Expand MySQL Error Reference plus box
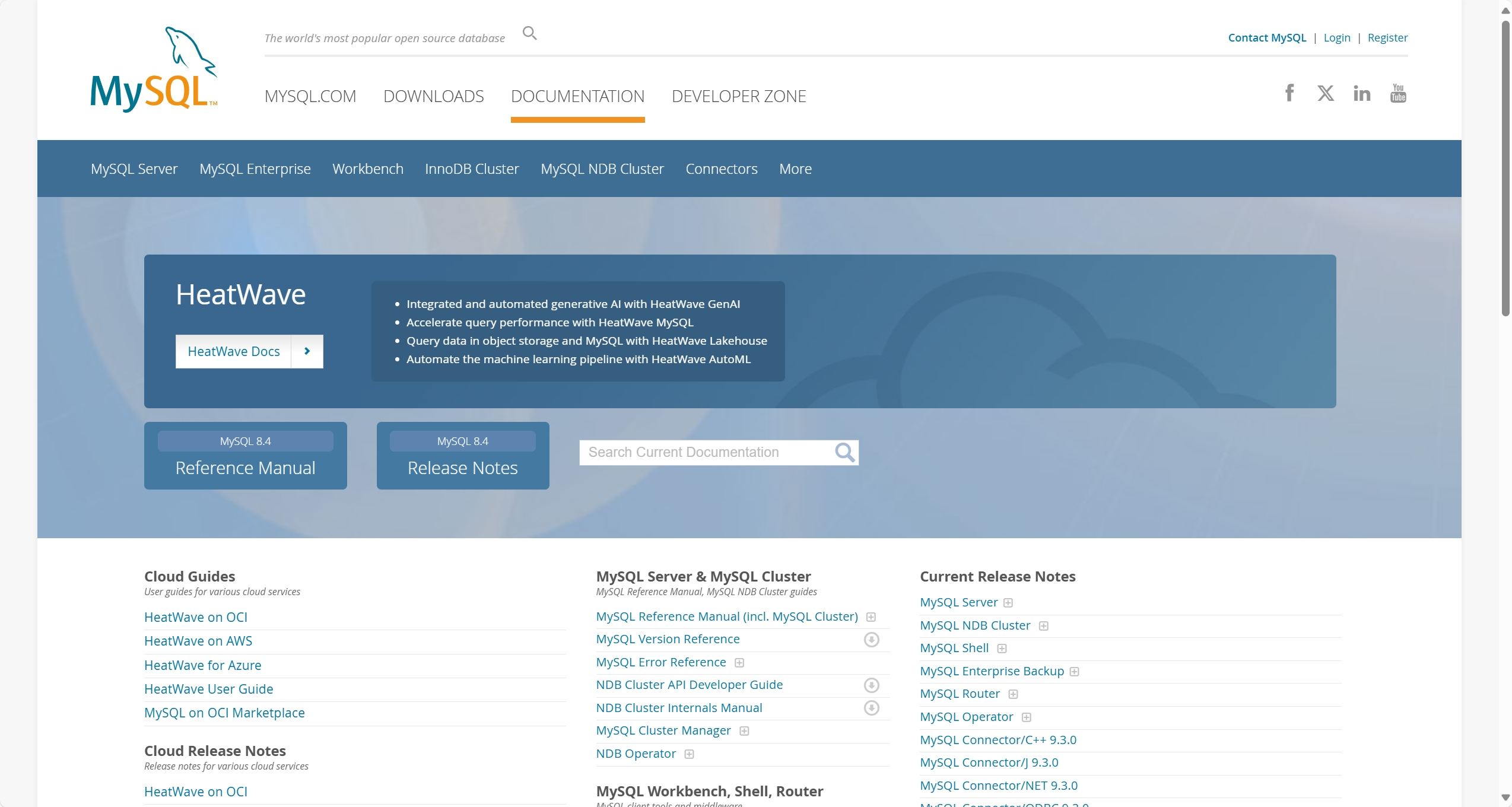 click(739, 663)
